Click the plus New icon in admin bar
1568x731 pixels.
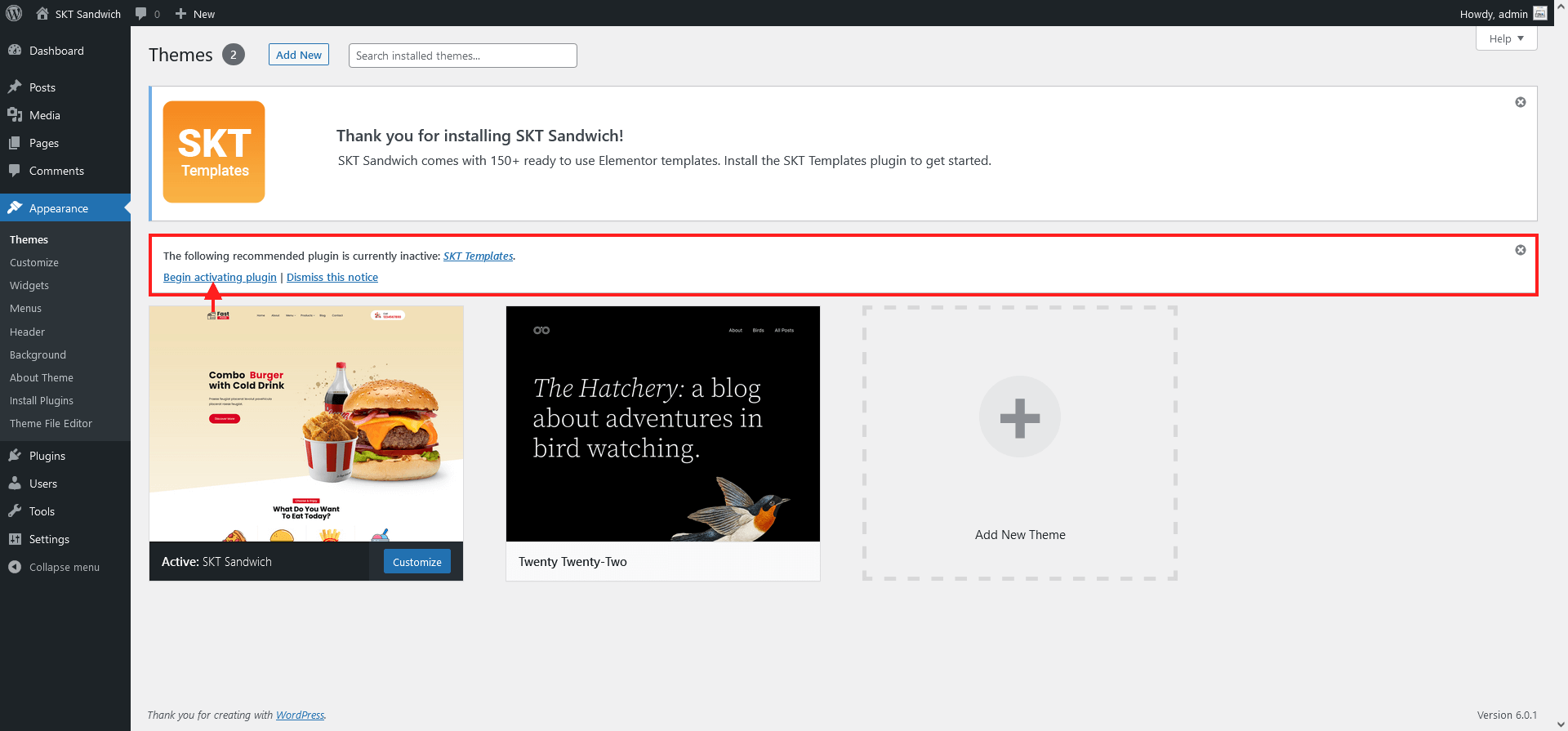181,14
